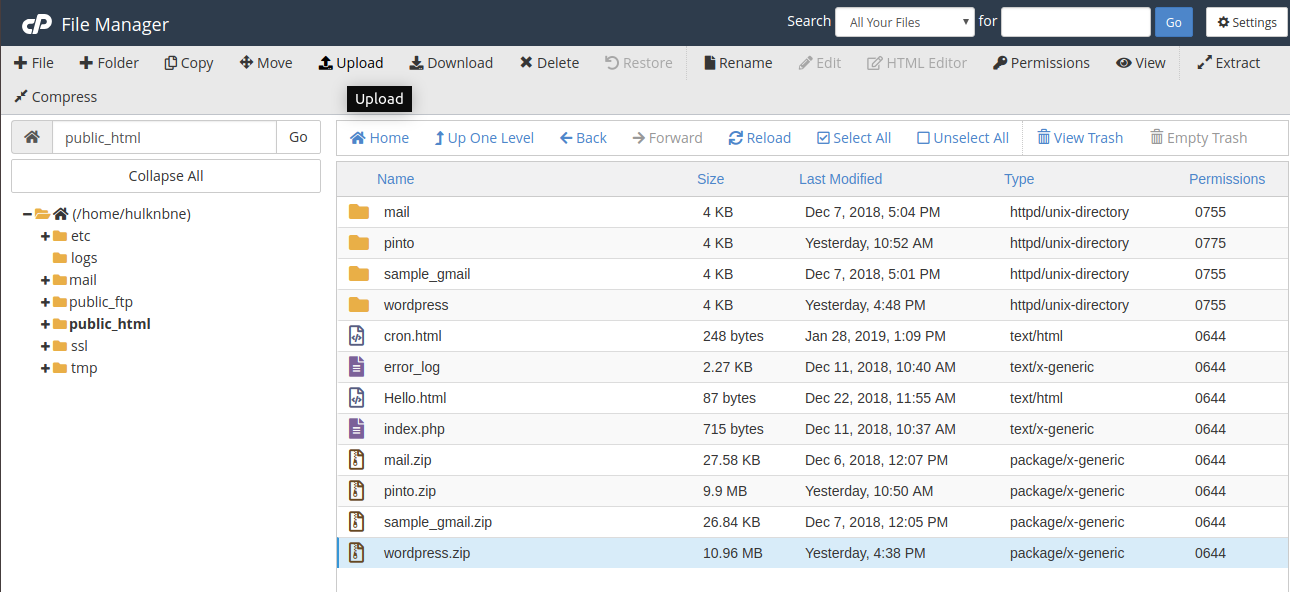This screenshot has width=1290, height=592.
Task: Collapse the /home/hulknbne root node
Action: point(27,214)
